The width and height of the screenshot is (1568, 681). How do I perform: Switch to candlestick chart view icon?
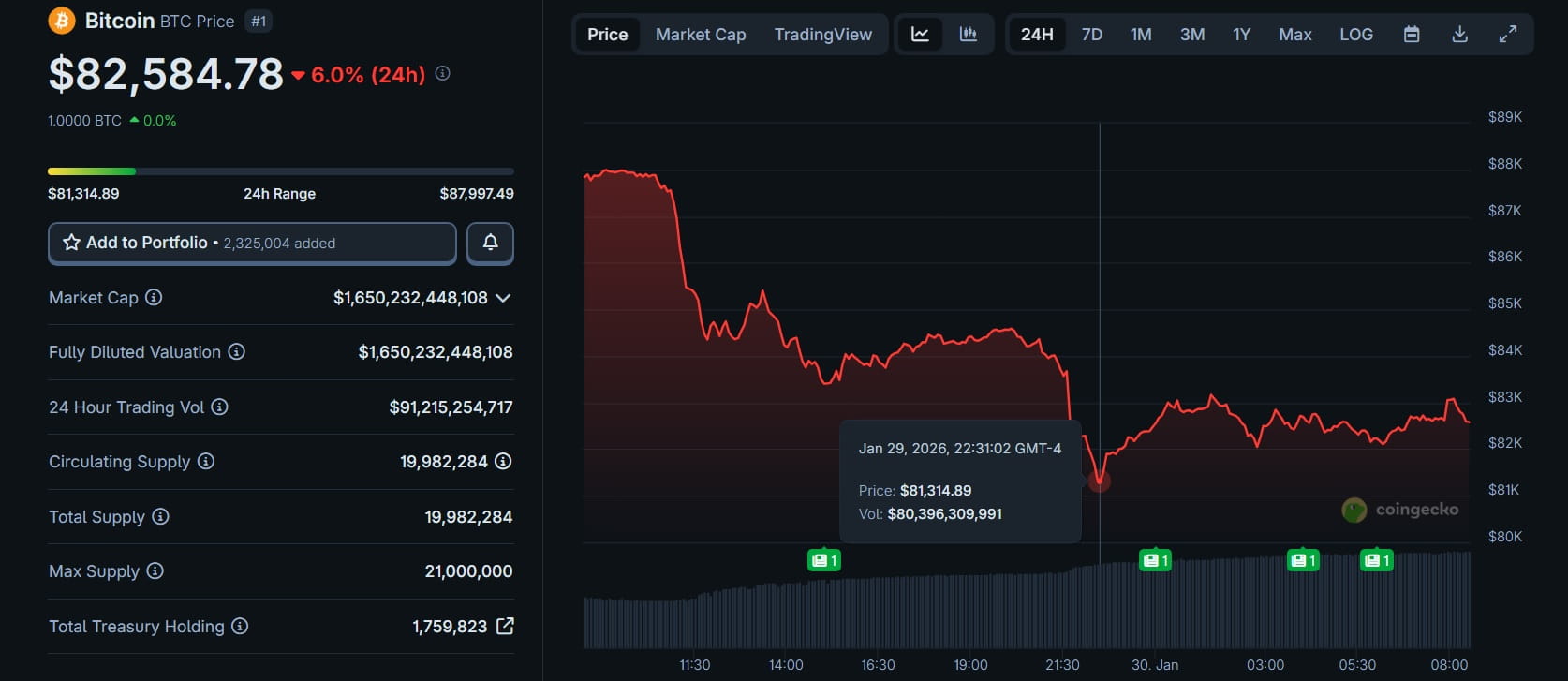[x=968, y=35]
